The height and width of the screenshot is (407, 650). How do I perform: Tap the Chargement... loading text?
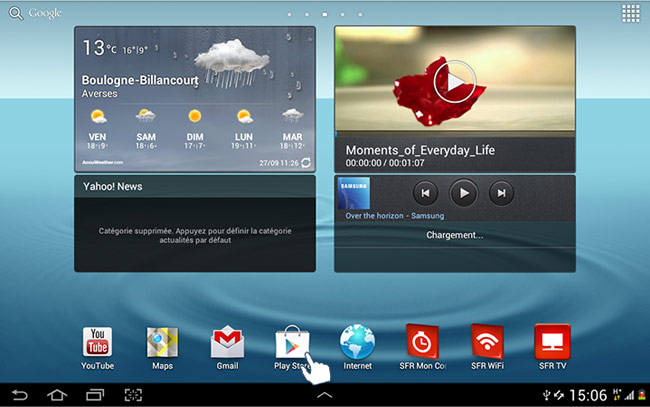tap(455, 235)
